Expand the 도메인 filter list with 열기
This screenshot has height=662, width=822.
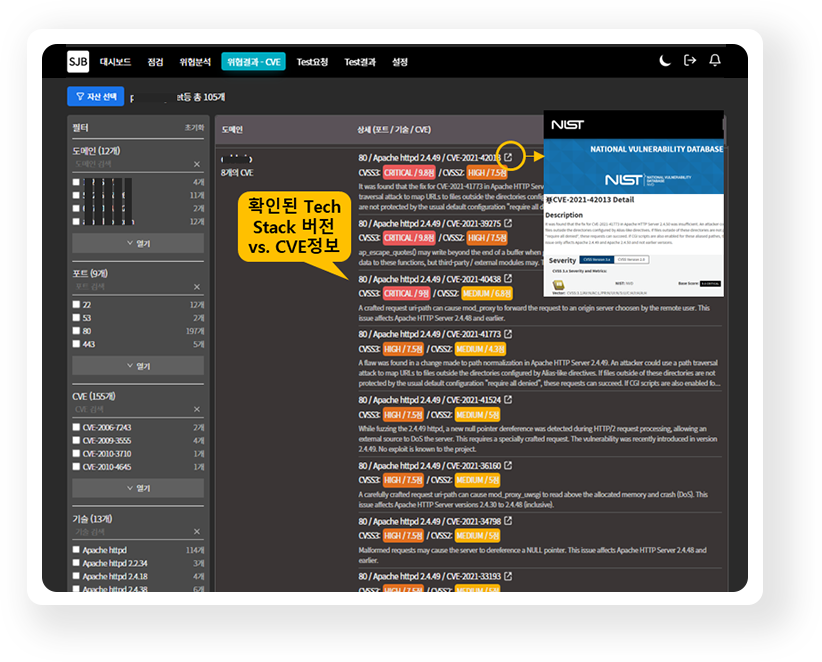click(x=138, y=243)
